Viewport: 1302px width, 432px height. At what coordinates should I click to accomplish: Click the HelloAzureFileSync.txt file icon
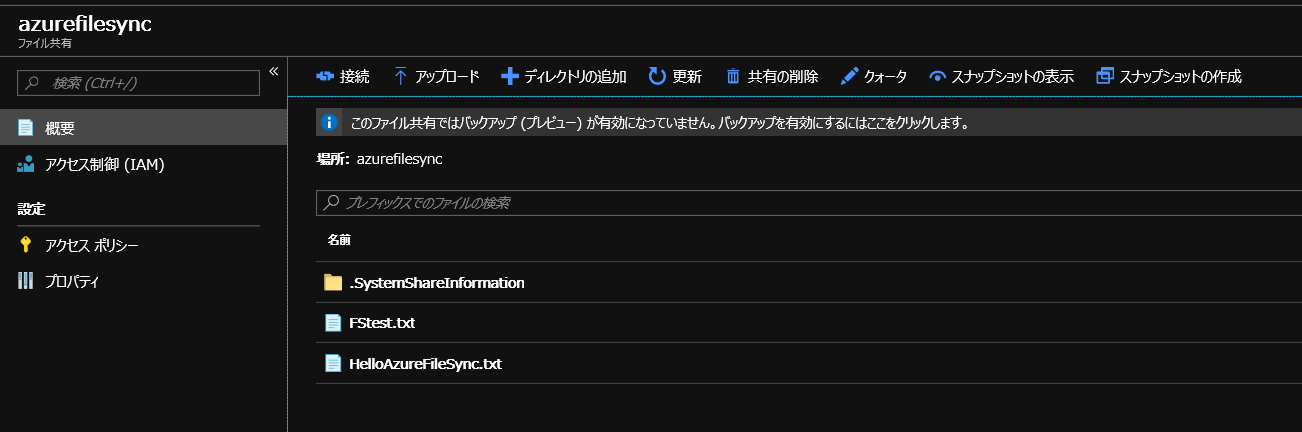pyautogui.click(x=333, y=364)
